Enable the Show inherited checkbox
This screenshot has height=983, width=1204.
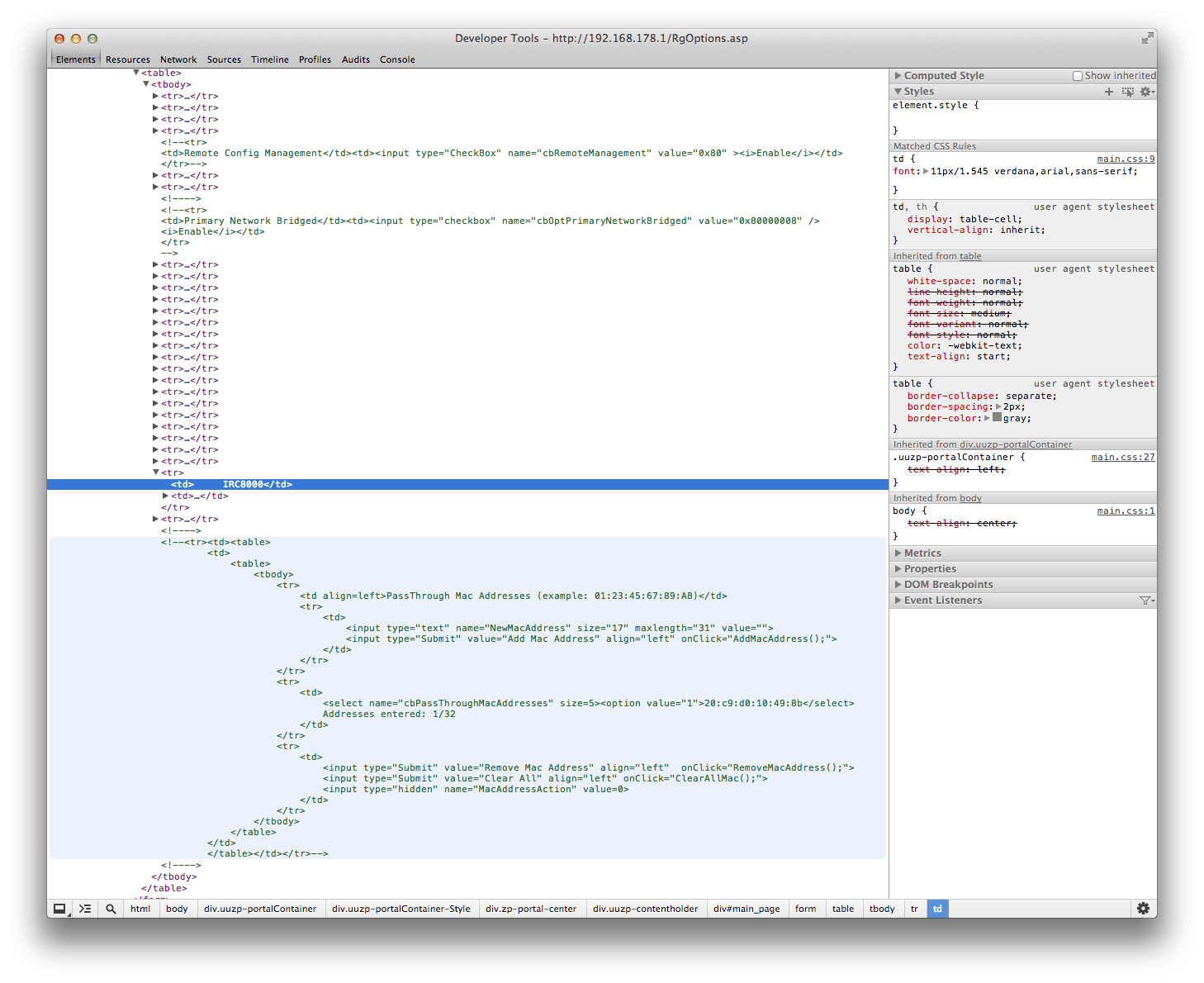pyautogui.click(x=1078, y=76)
